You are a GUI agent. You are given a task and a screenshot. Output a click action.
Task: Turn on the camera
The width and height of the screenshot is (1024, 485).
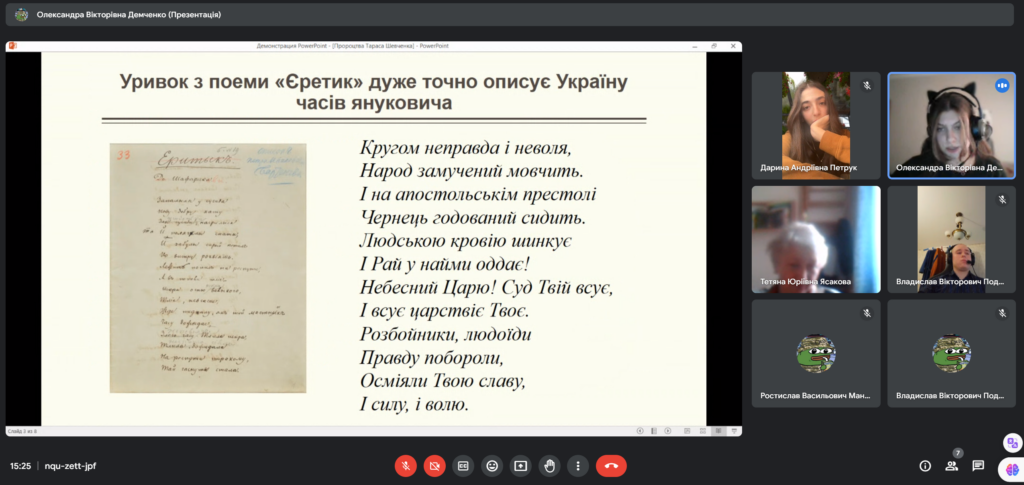[x=434, y=465]
